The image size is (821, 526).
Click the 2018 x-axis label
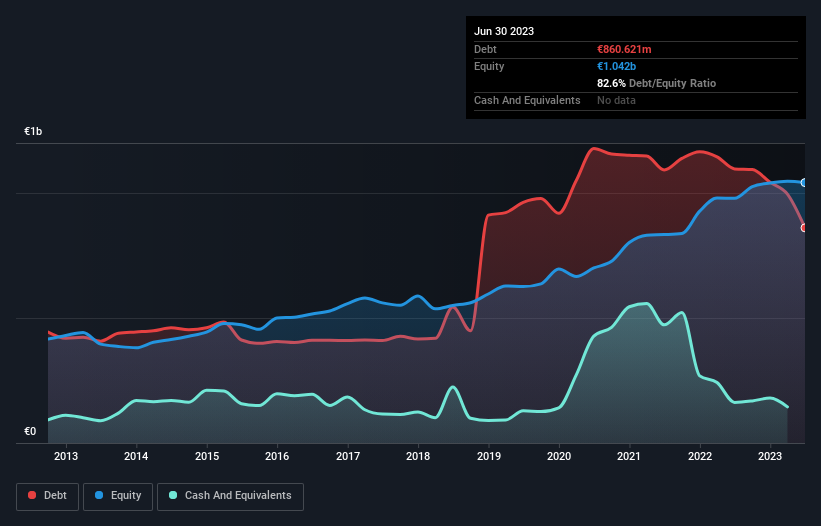[418, 456]
